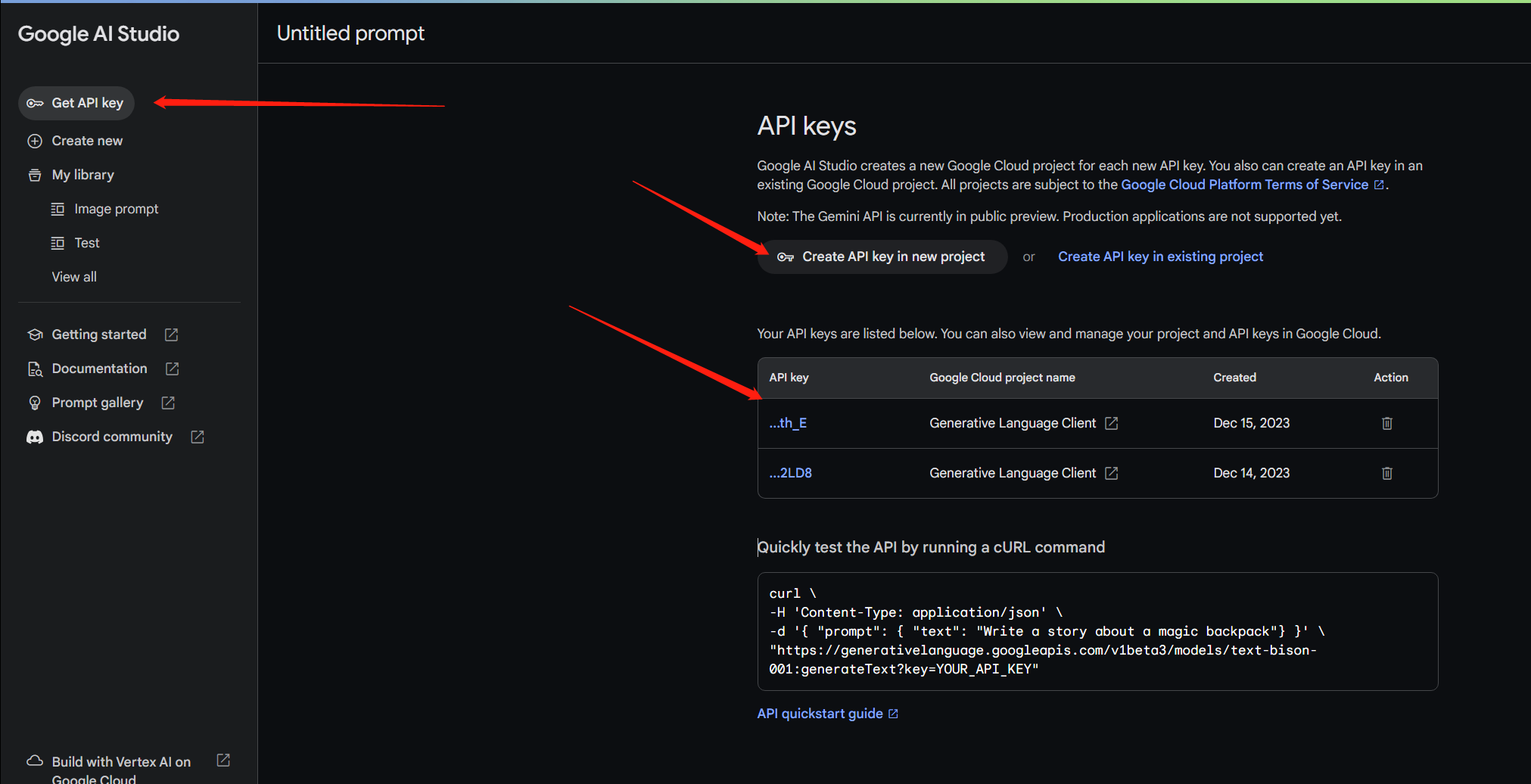Open Getting started link

99,334
